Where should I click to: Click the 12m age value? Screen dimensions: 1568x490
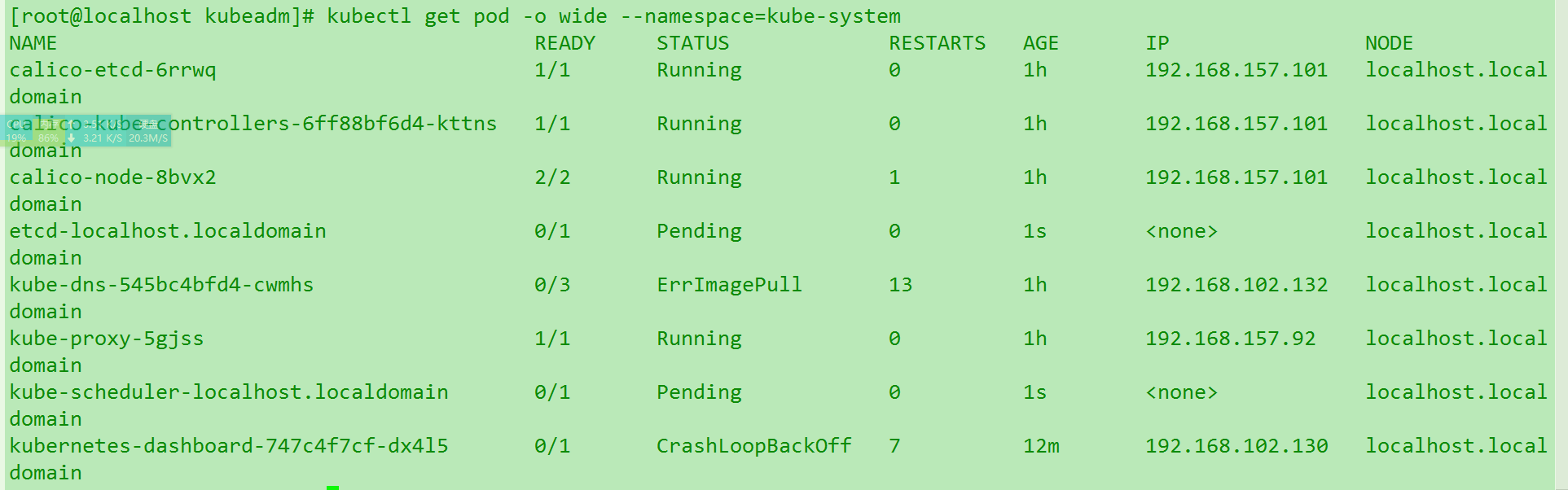point(1041,446)
